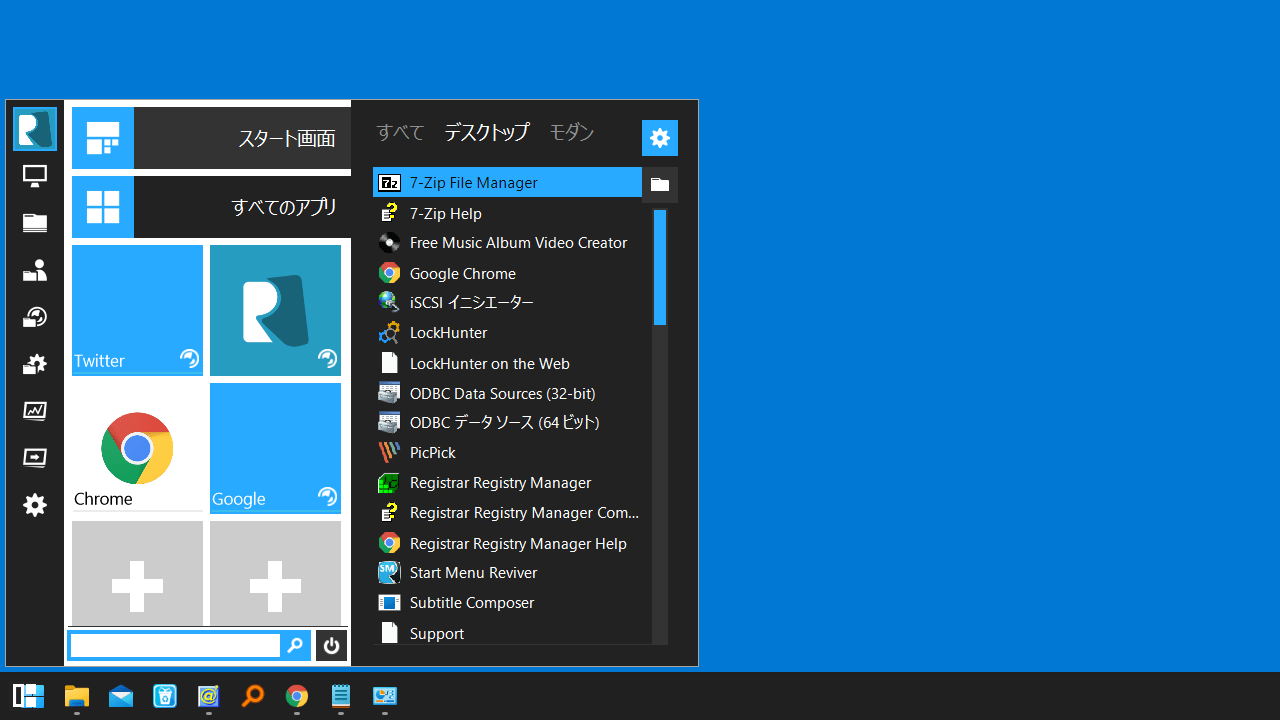Switch to the すべて tab

(x=400, y=132)
